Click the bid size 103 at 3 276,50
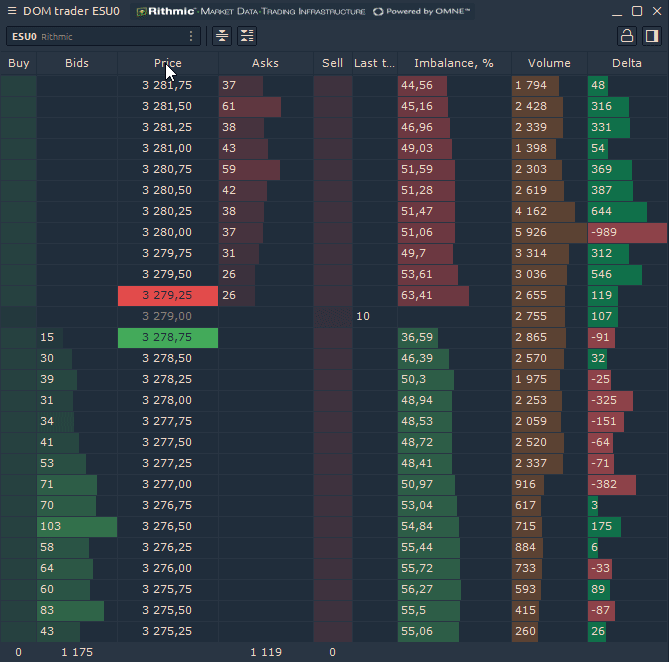 (x=77, y=526)
